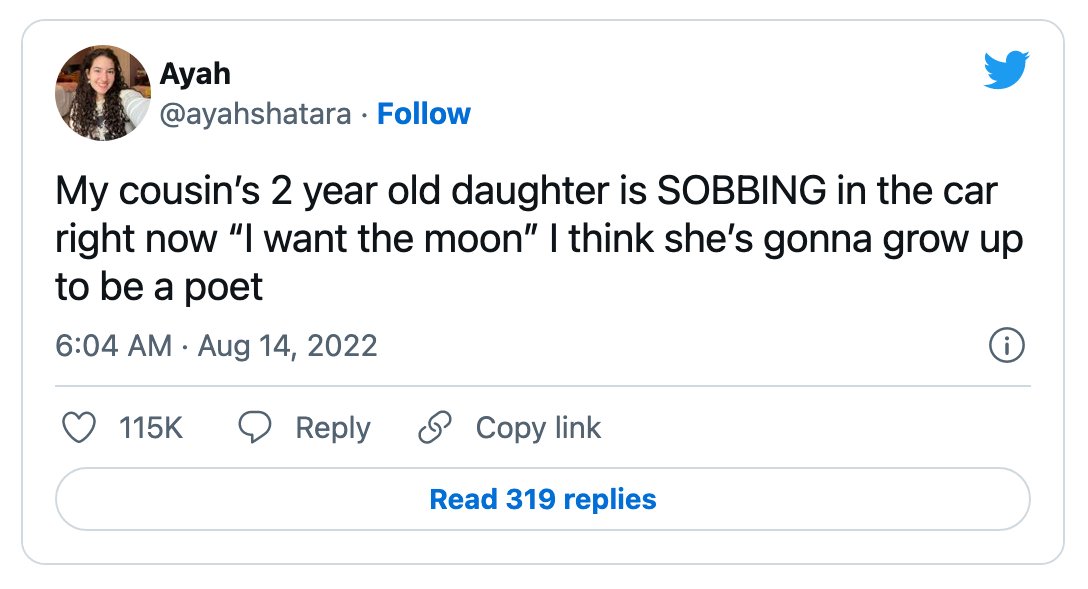The image size is (1088, 589).
Task: Open the @ayahshatara handle link
Action: [x=255, y=114]
